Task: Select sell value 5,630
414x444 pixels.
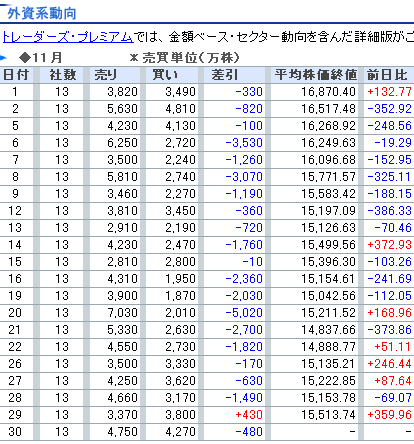Action: 122,109
